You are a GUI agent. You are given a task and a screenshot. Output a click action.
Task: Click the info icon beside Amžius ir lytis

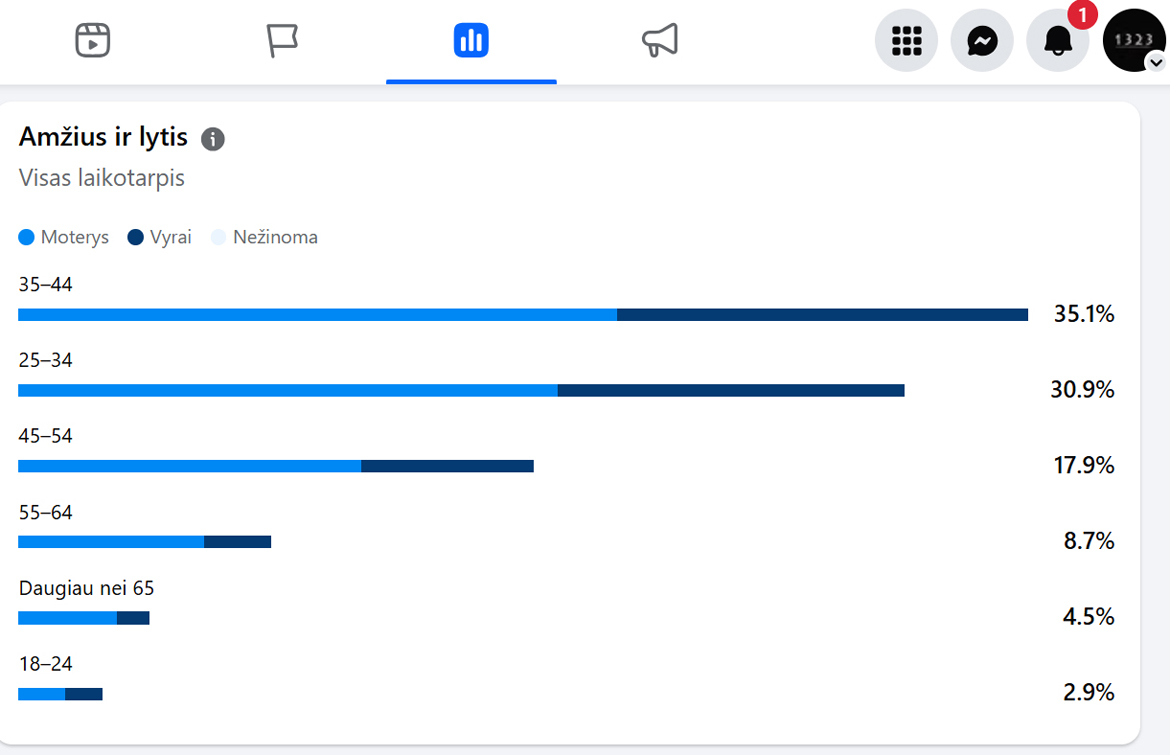(213, 139)
